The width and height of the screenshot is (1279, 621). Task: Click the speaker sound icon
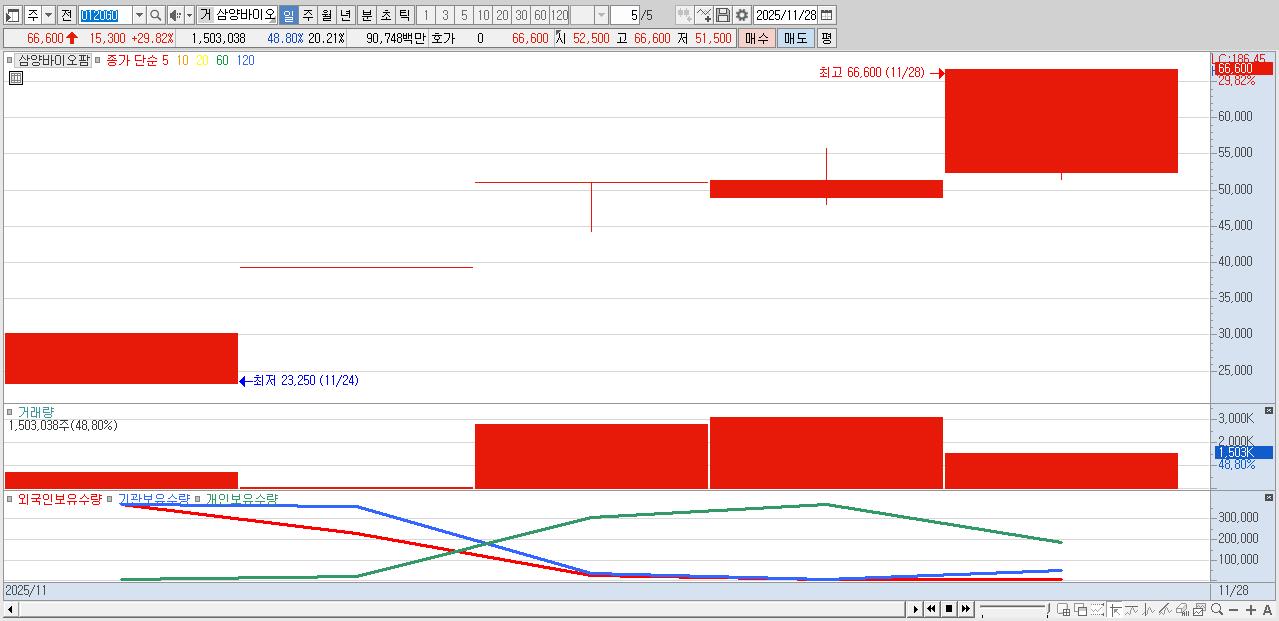point(175,15)
